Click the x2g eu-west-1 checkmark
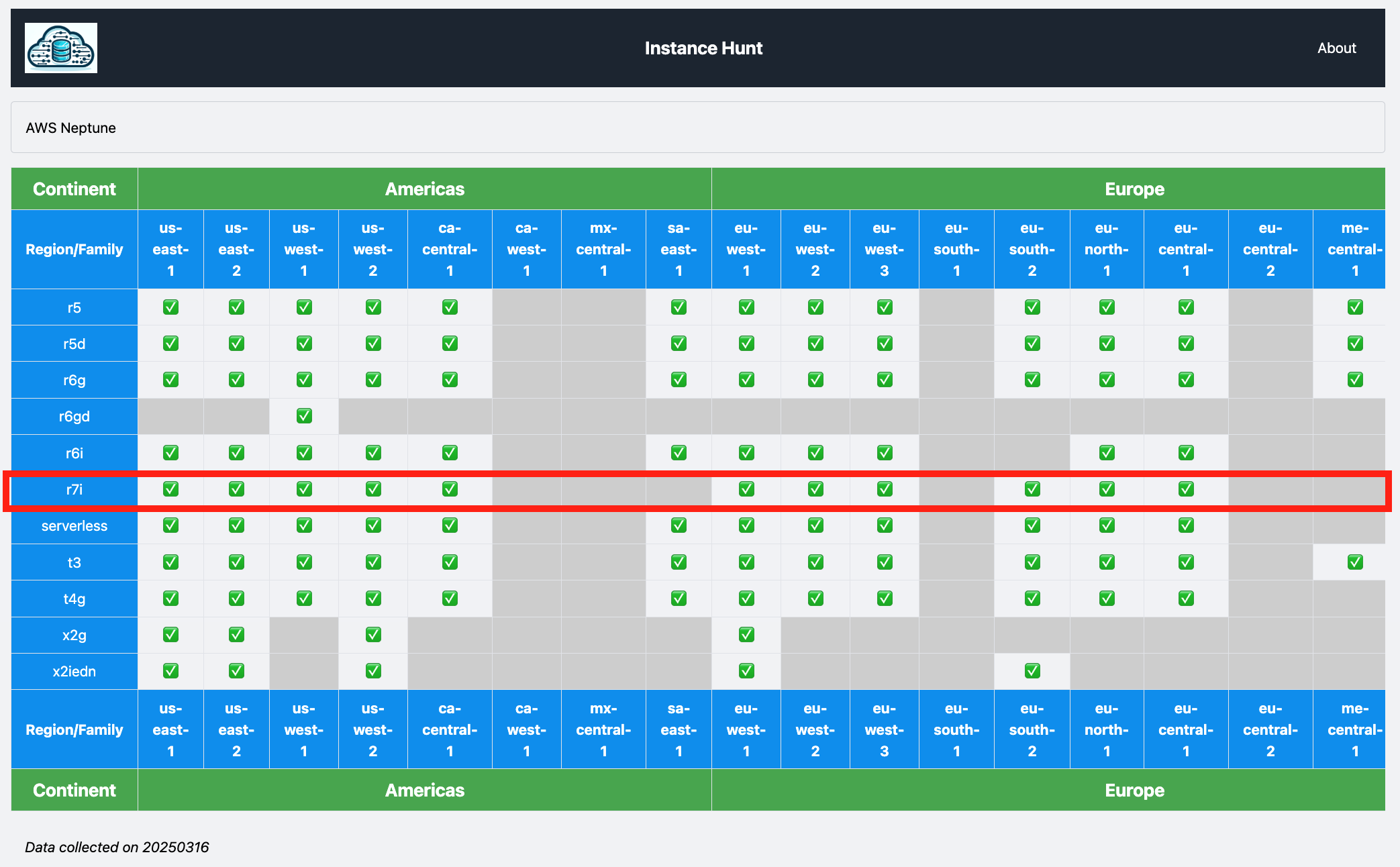 point(746,635)
